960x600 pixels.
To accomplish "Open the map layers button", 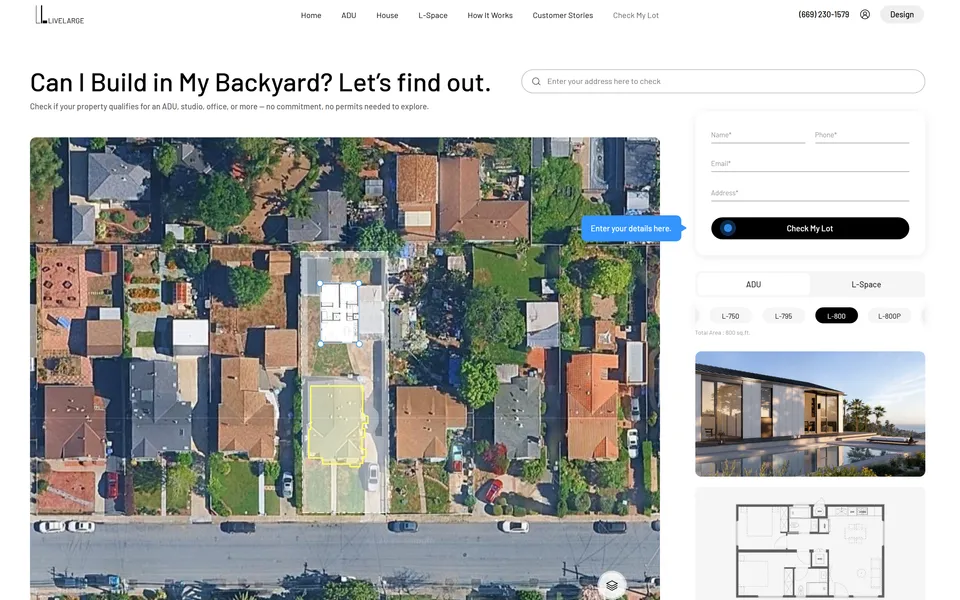I will click(x=611, y=585).
